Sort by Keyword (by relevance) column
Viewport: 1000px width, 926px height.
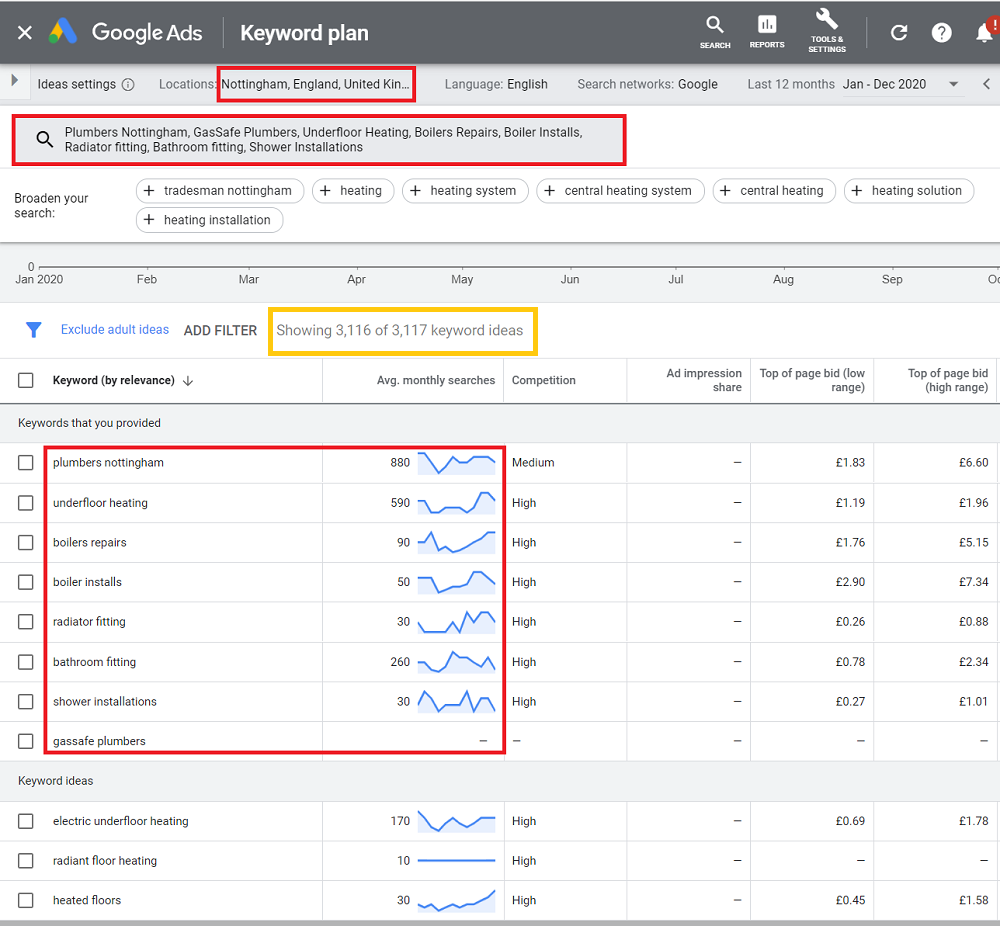coord(114,381)
